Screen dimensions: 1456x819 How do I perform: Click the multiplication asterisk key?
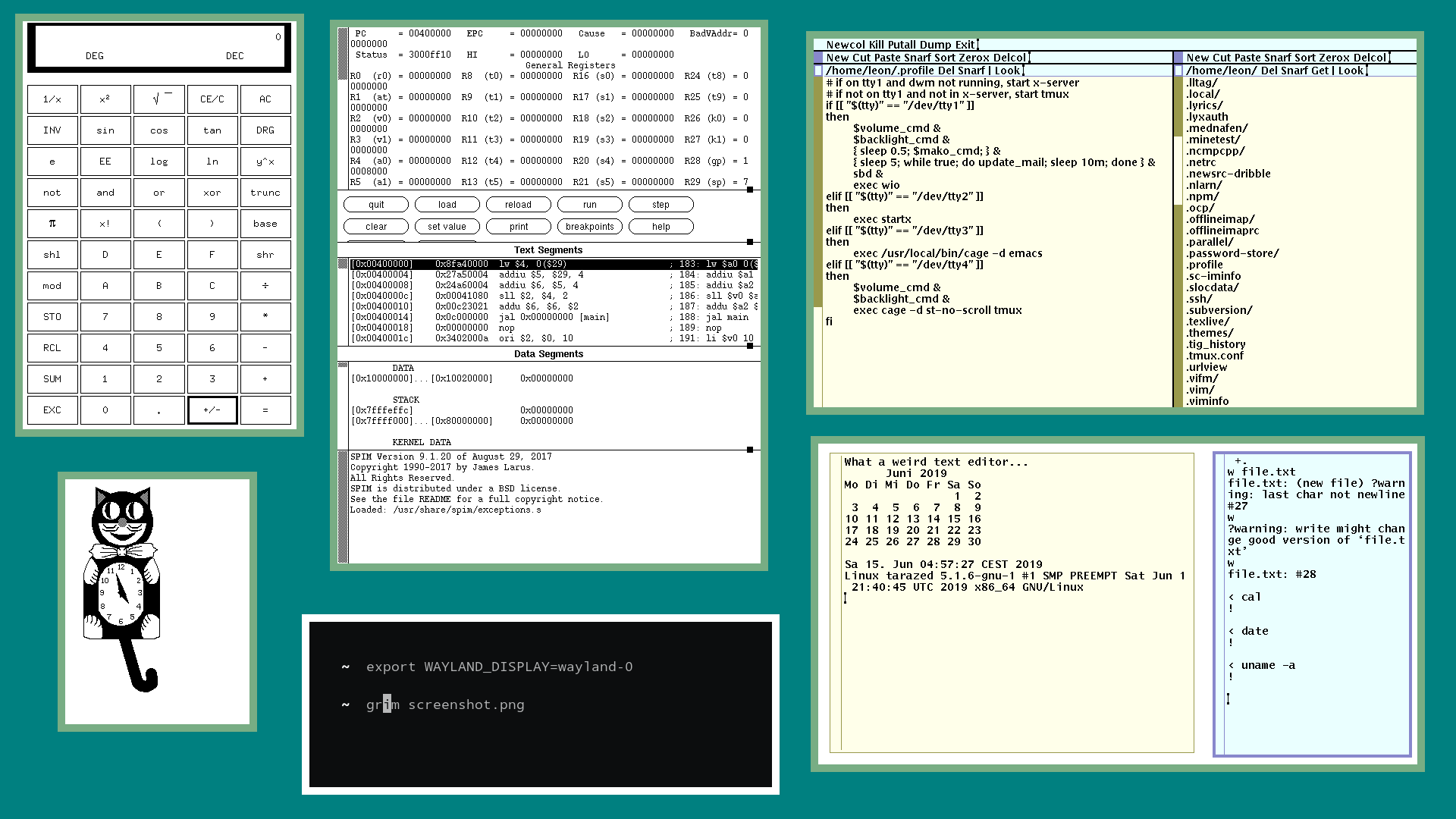265,317
